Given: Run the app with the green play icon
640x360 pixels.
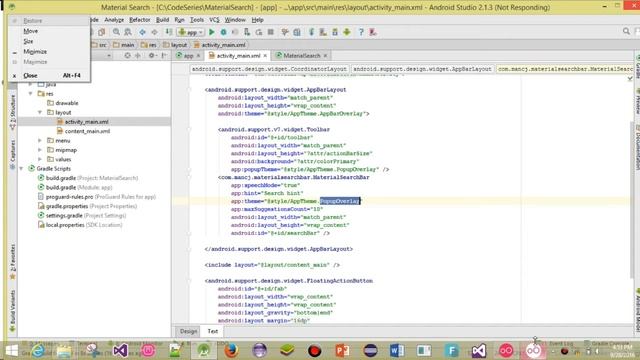Looking at the screenshot, I should (211, 32).
